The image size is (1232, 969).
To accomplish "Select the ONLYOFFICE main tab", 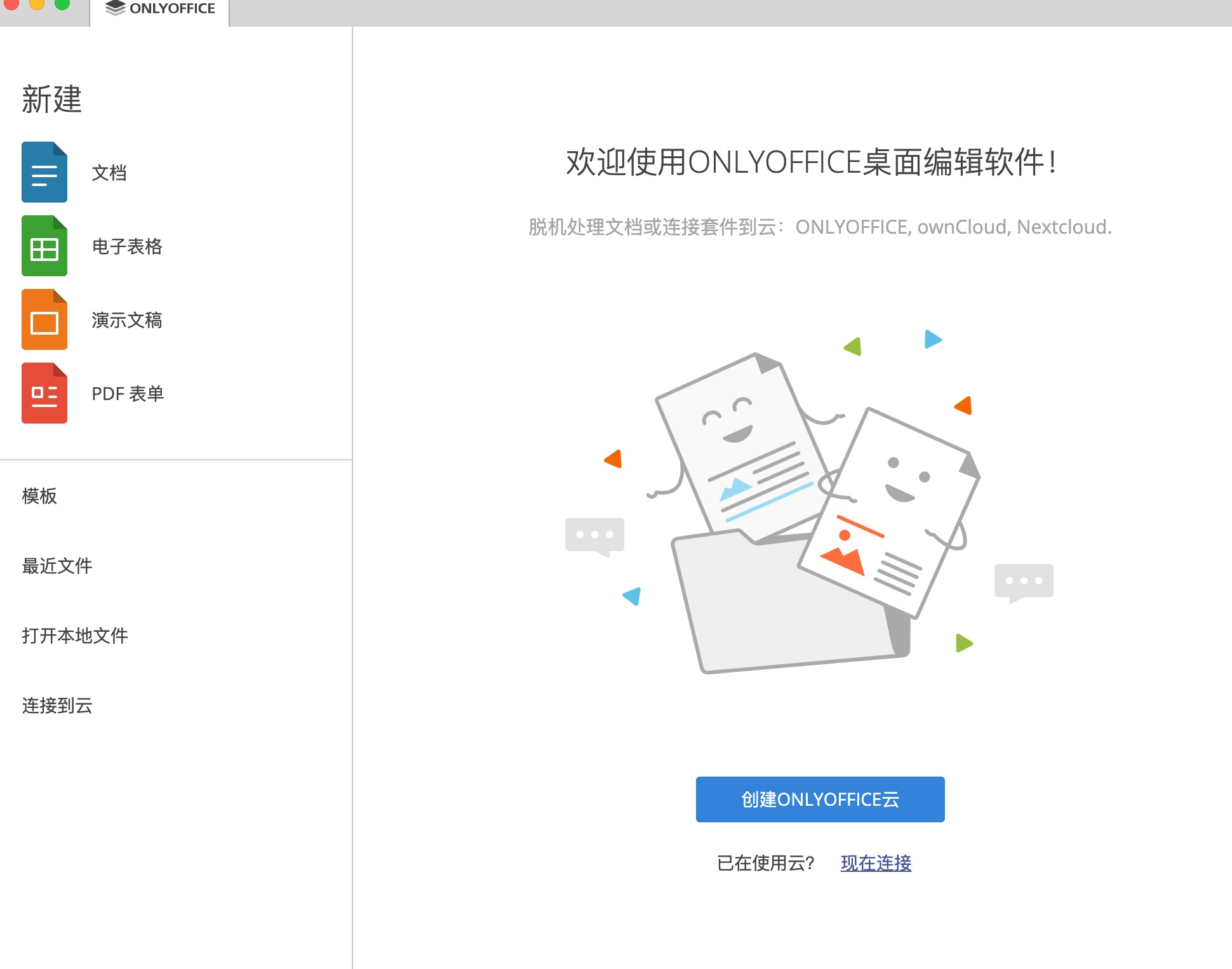I will click(x=159, y=11).
